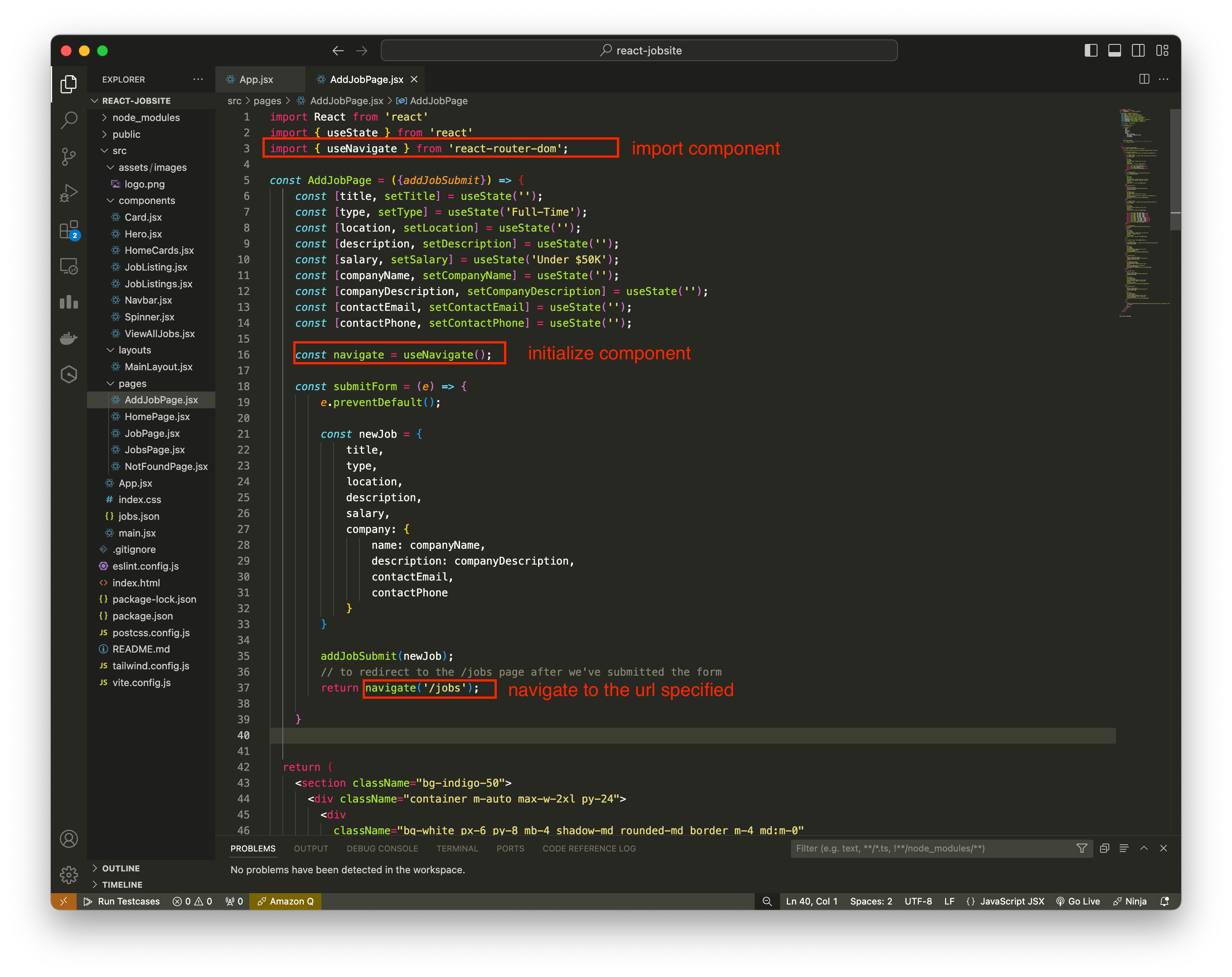
Task: Click the problems filter funnel icon
Action: coord(1082,848)
